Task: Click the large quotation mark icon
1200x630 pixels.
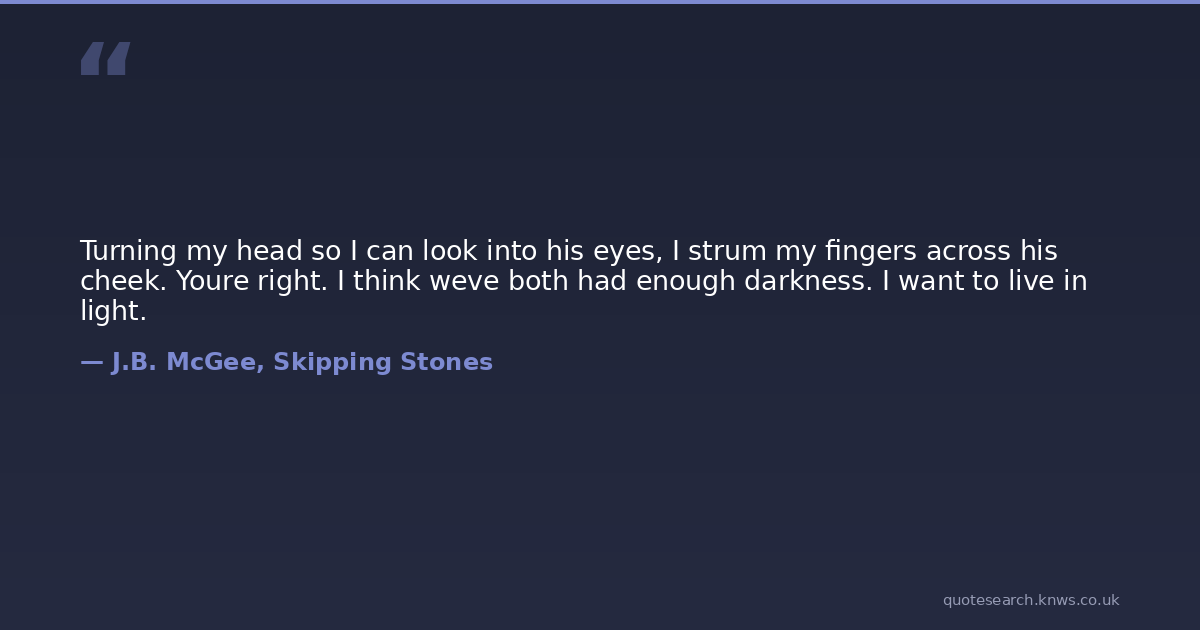Action: point(105,59)
